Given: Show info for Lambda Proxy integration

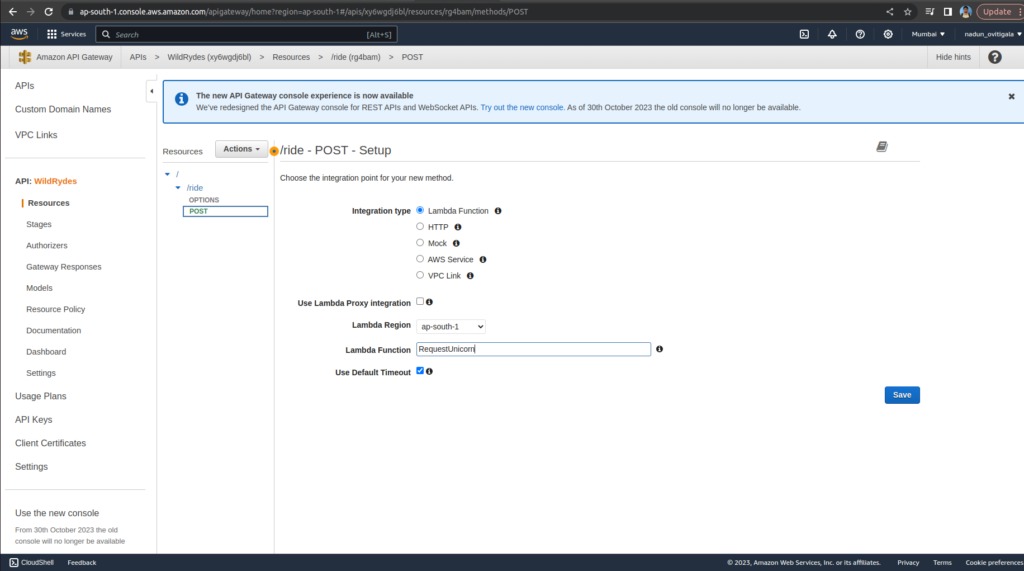Looking at the screenshot, I should tap(429, 302).
